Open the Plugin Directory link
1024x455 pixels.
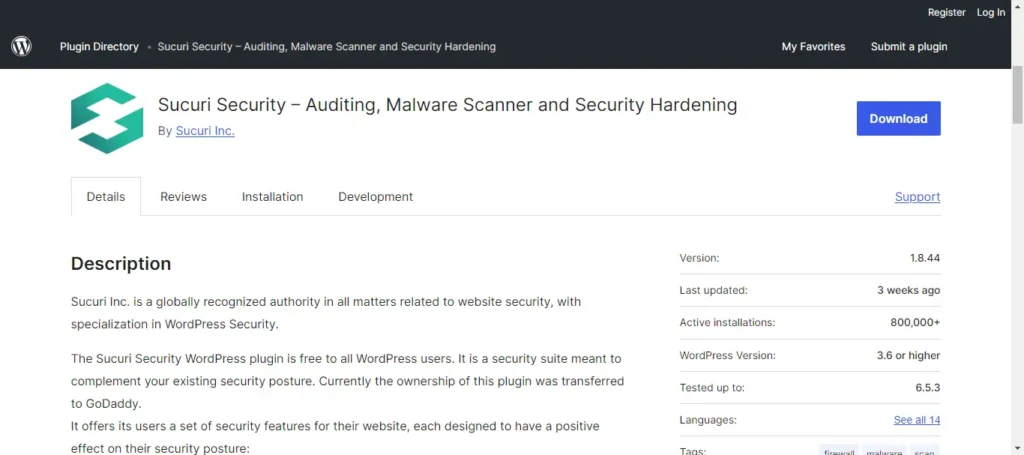(x=99, y=46)
